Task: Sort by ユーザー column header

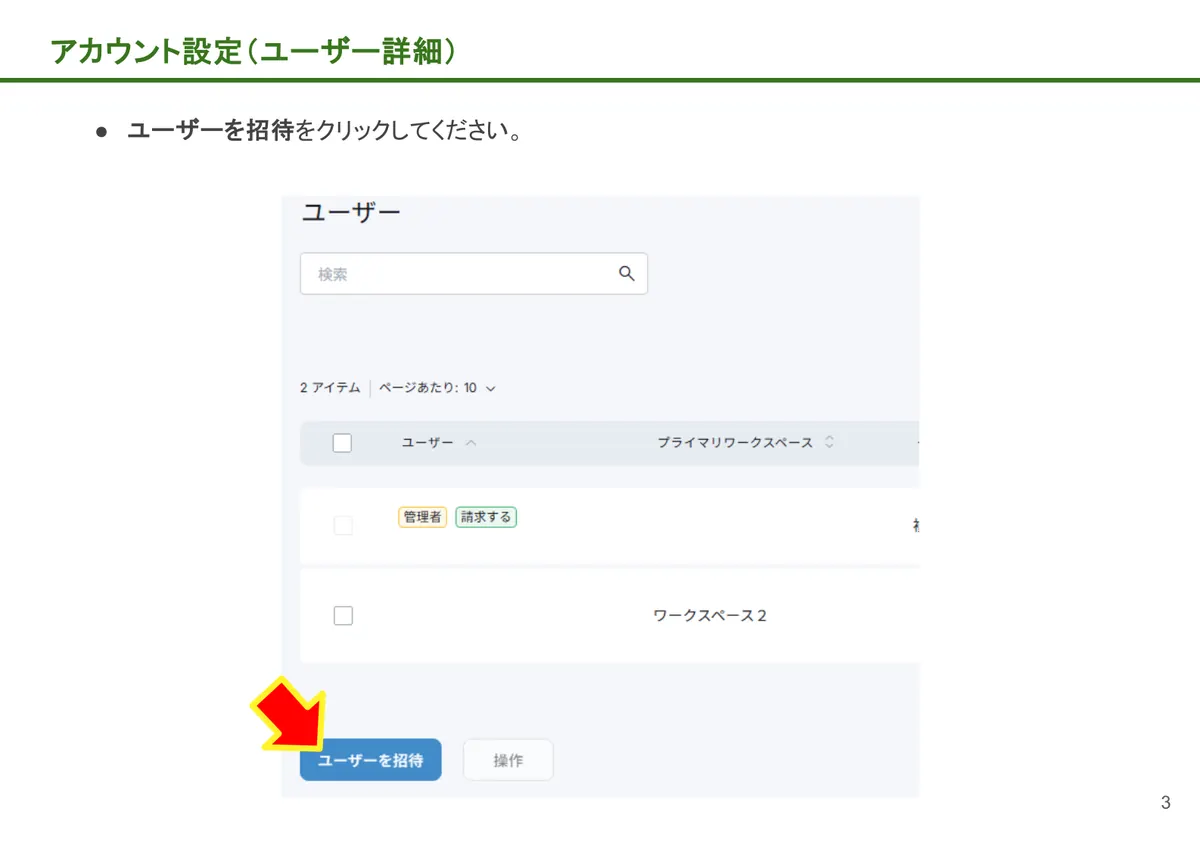Action: pyautogui.click(x=427, y=442)
